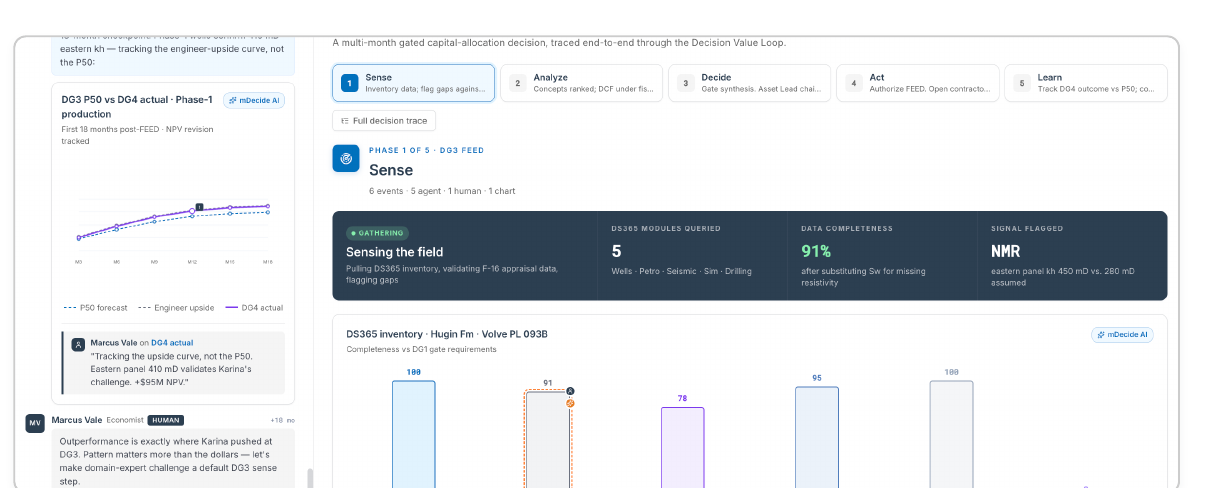Click the bar labeled 95
The width and height of the screenshot is (1213, 488).
(x=817, y=437)
